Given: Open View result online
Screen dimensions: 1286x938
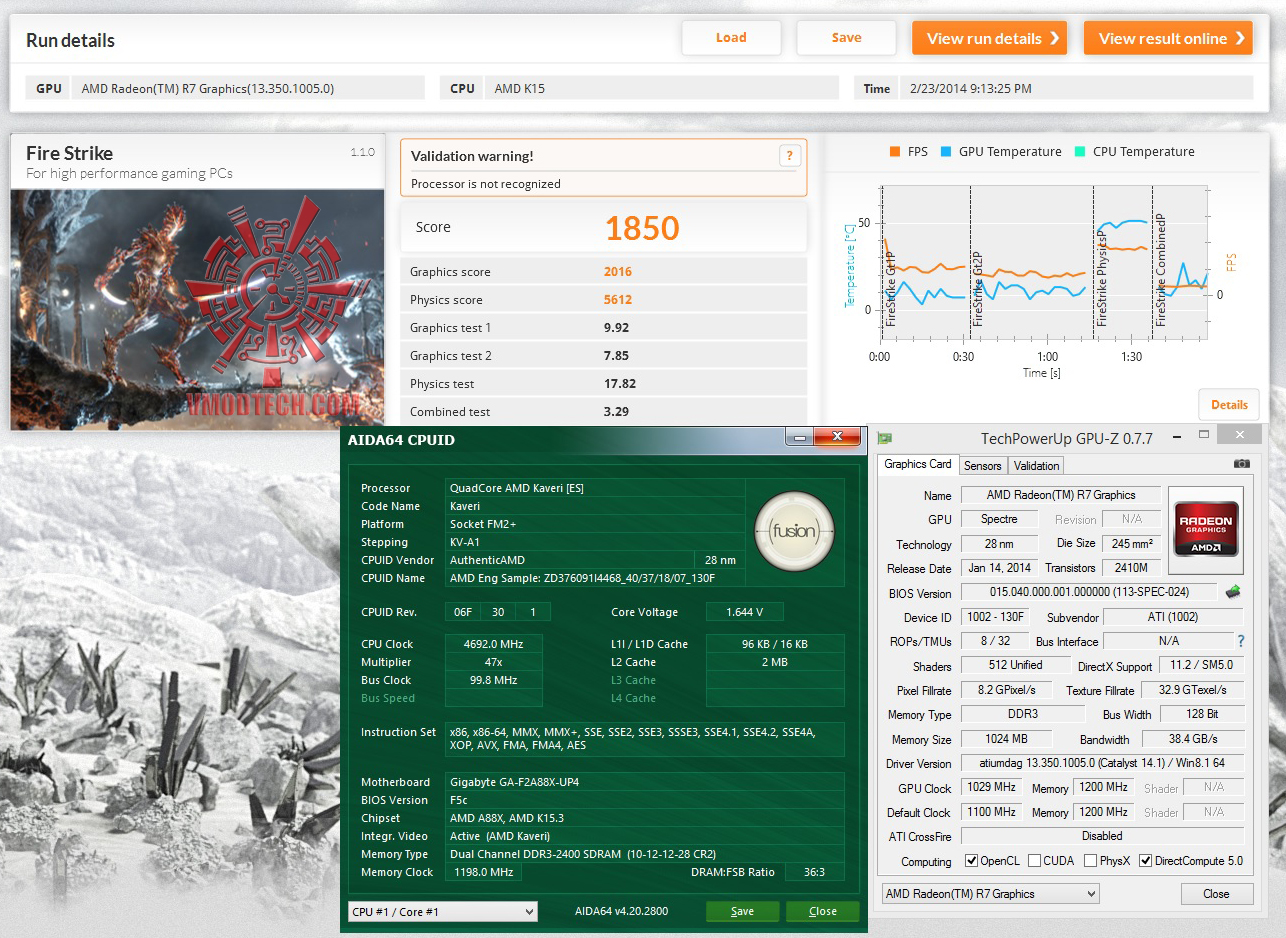Looking at the screenshot, I should coord(1168,38).
